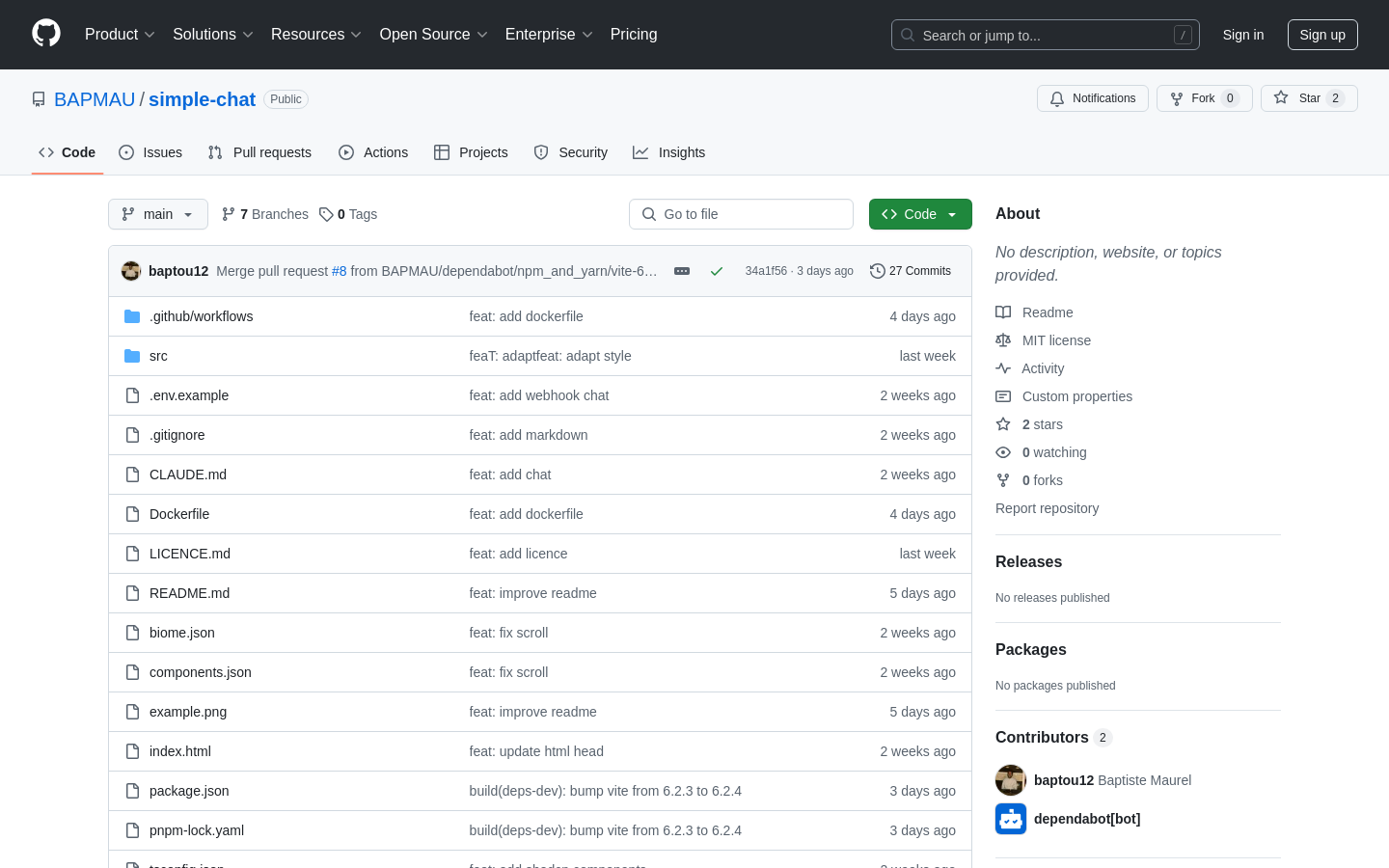Viewport: 1389px width, 868px height.
Task: Open the index.html file
Action: coord(180,751)
